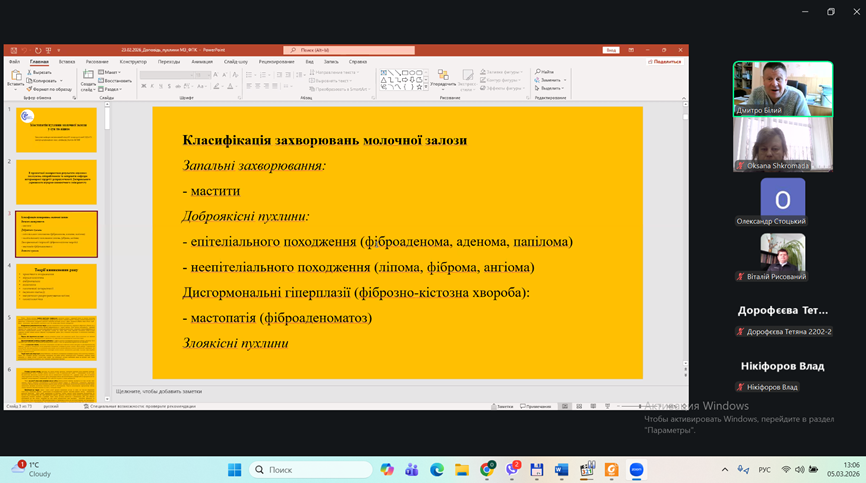Toggle the Notes (Заметки) pane in status bar

point(504,406)
